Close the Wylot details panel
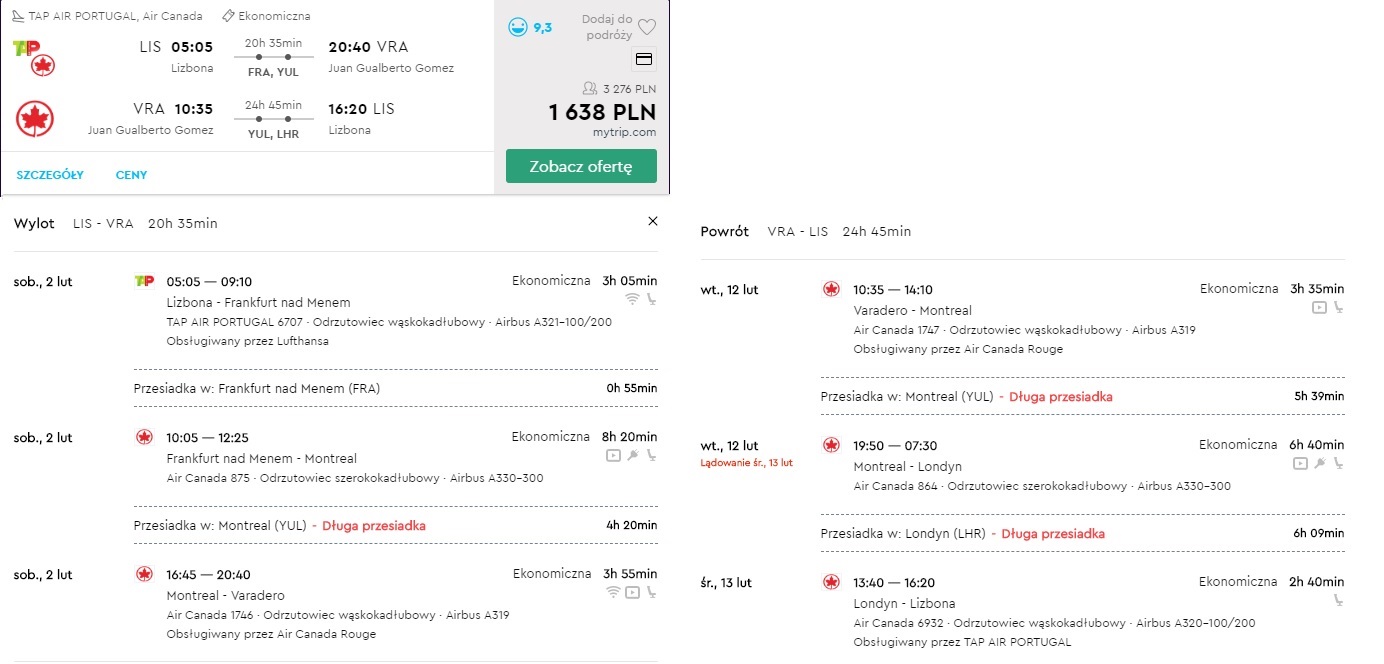This screenshot has height=664, width=1384. (653, 221)
